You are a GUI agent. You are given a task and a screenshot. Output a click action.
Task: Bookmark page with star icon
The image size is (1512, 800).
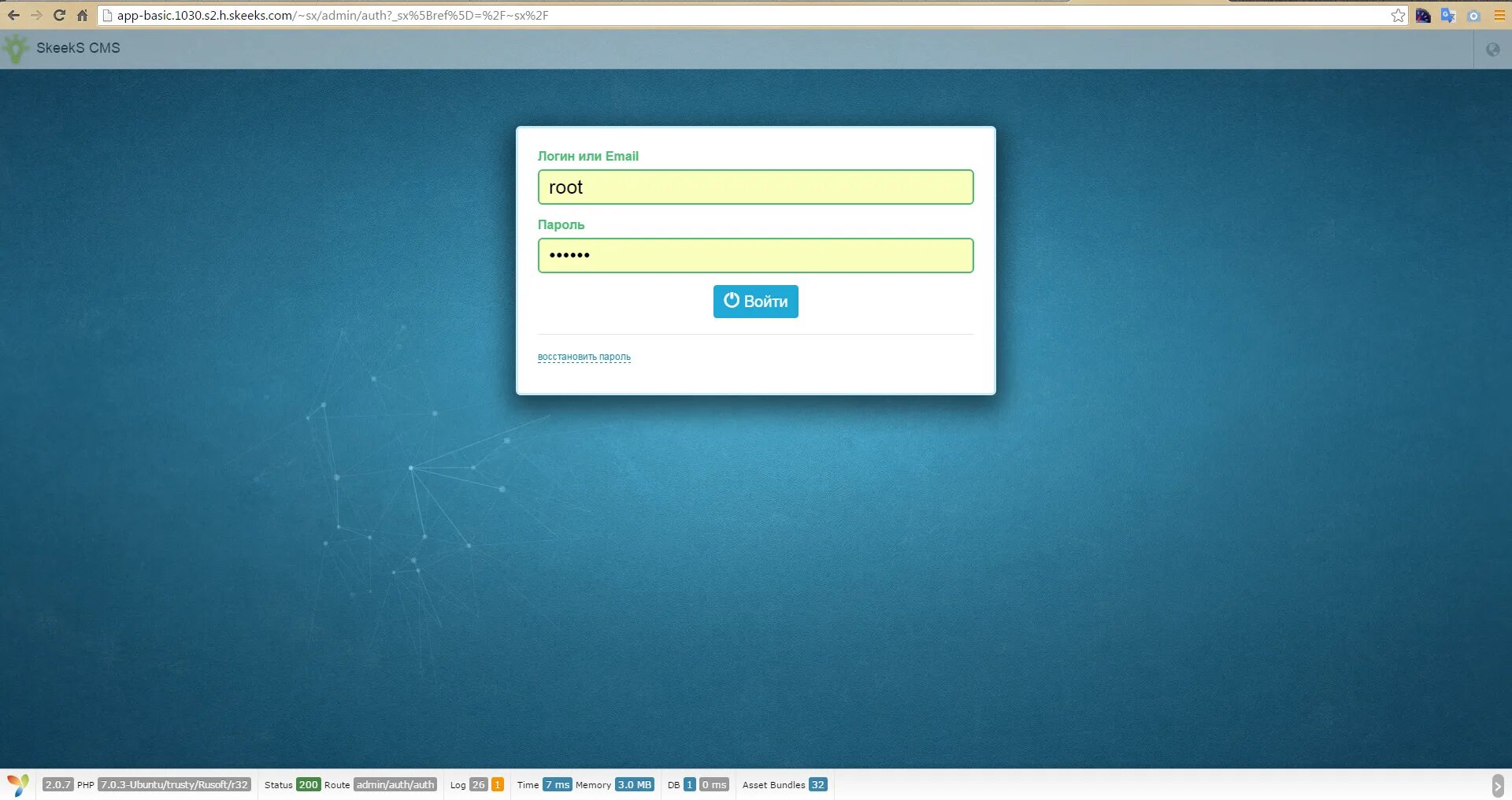tap(1398, 15)
